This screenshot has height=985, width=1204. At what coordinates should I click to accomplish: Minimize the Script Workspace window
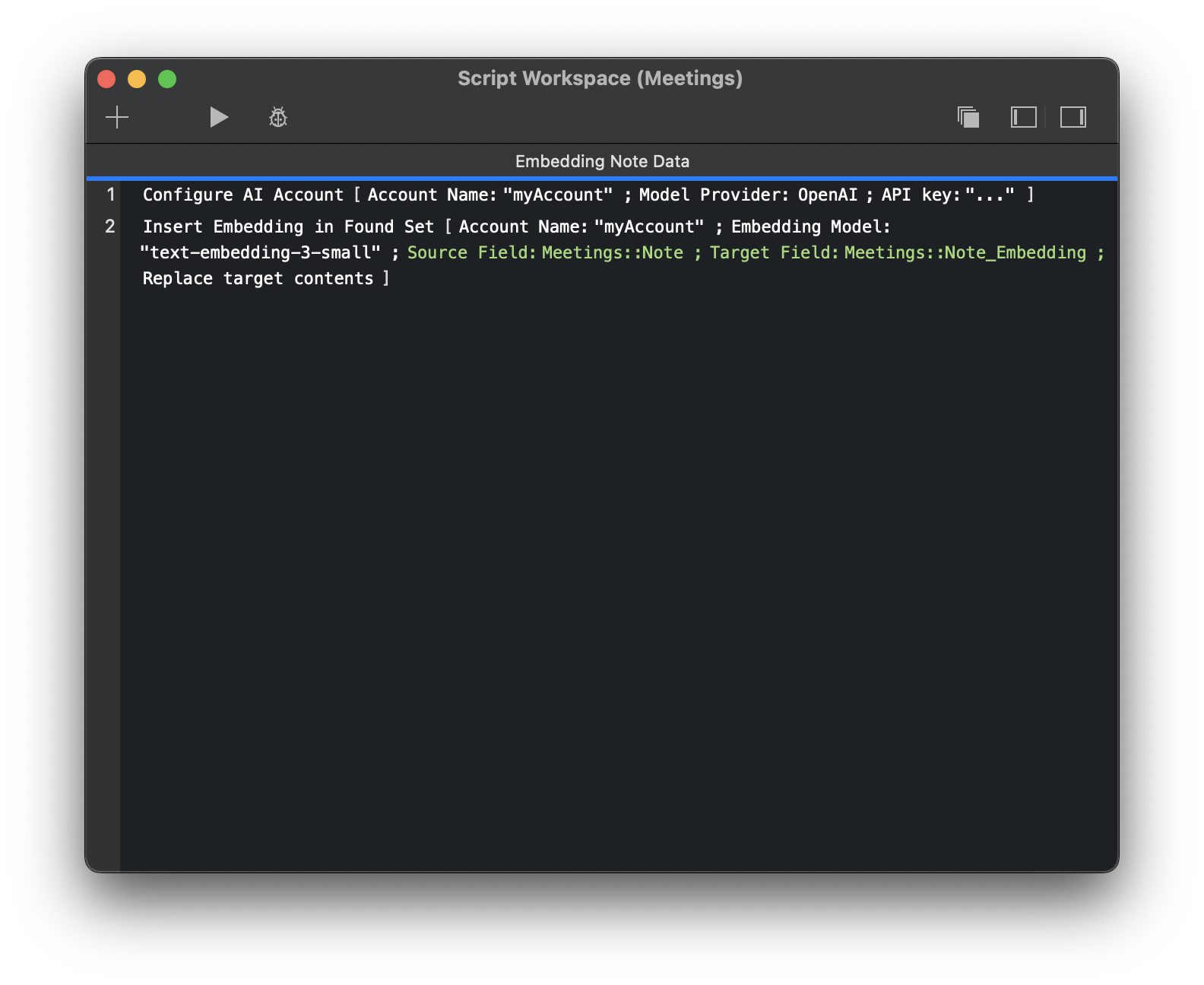click(x=137, y=79)
